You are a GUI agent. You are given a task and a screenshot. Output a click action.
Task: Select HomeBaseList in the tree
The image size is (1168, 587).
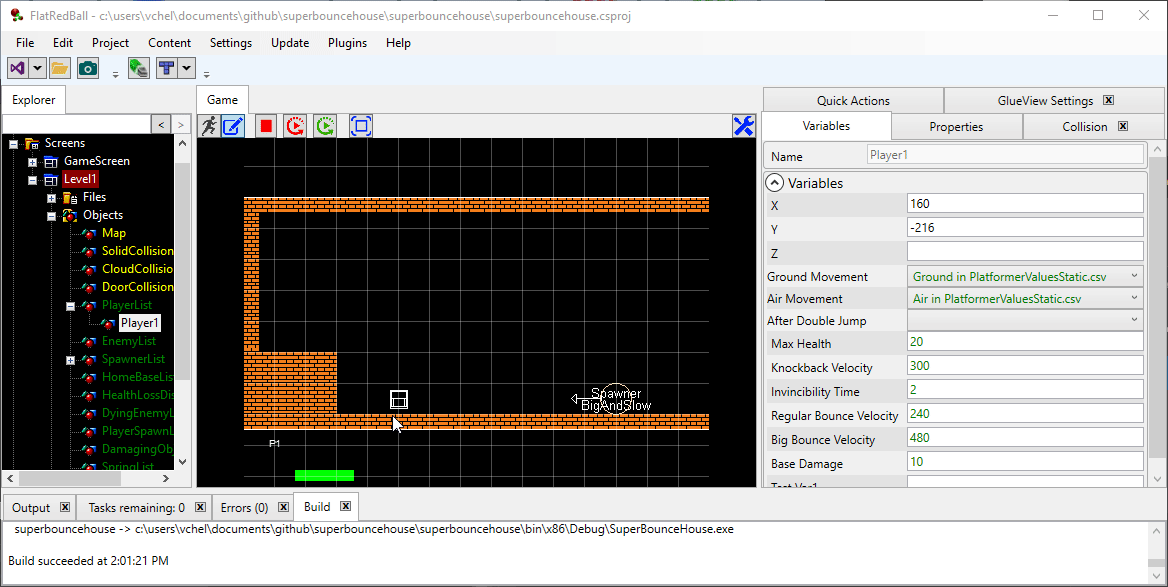point(137,377)
